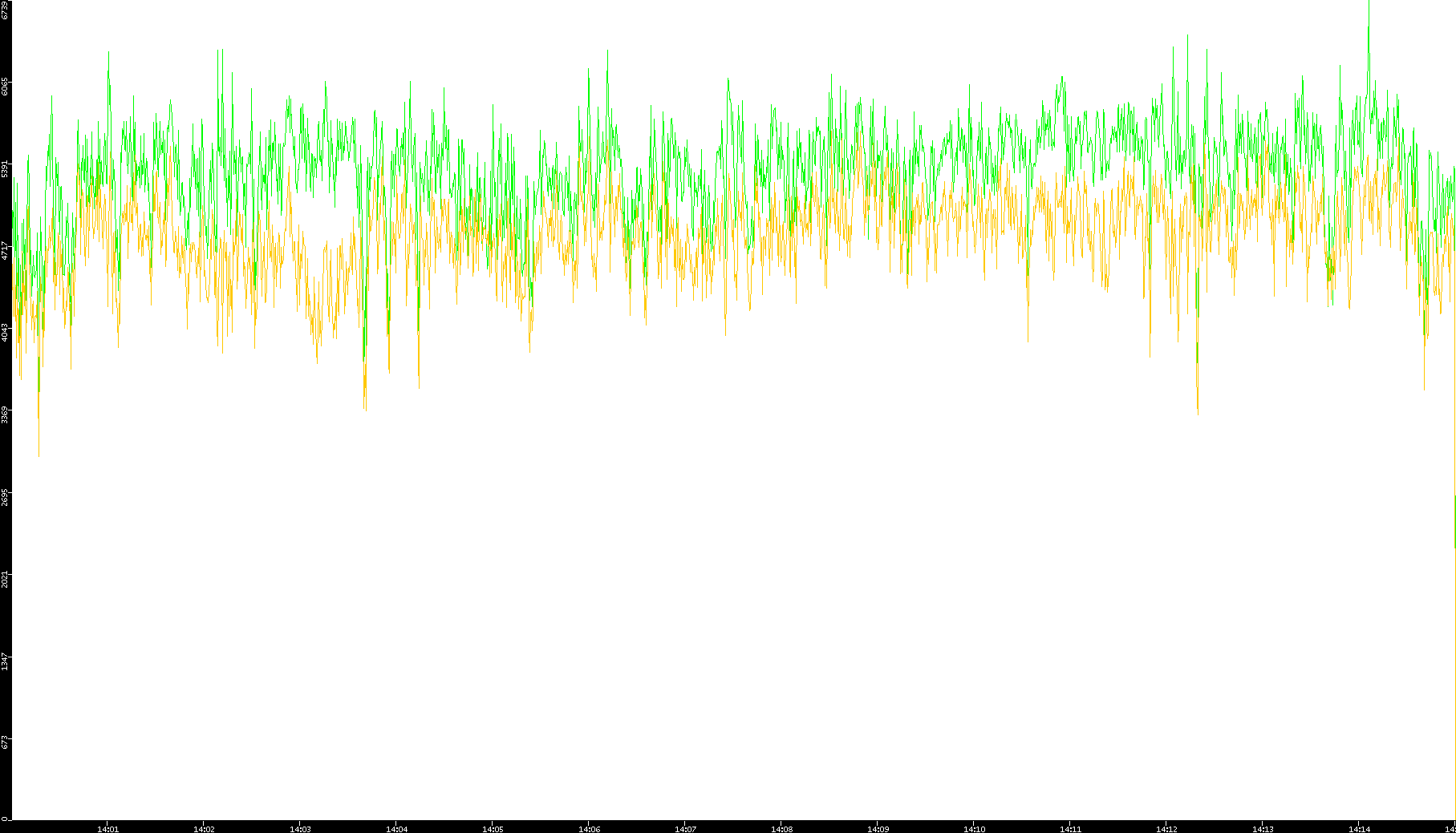Select the 14:02 tick on the time axis
This screenshot has width=1456, height=833.
tap(204, 829)
